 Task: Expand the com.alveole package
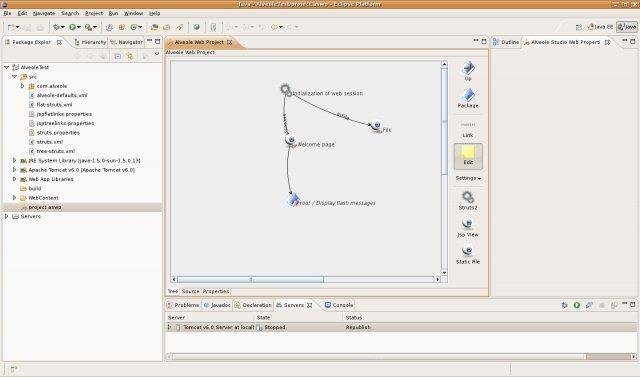[x=22, y=86]
